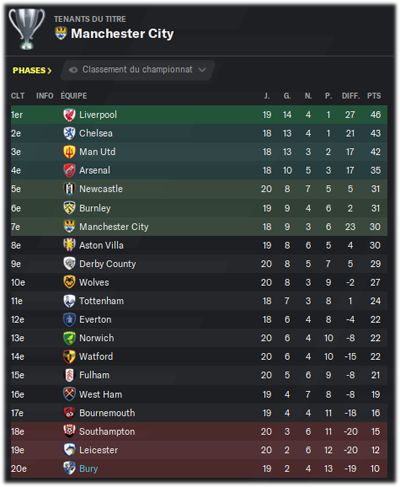The width and height of the screenshot is (400, 487).
Task: Click the Chelsea club badge
Action: (69, 133)
